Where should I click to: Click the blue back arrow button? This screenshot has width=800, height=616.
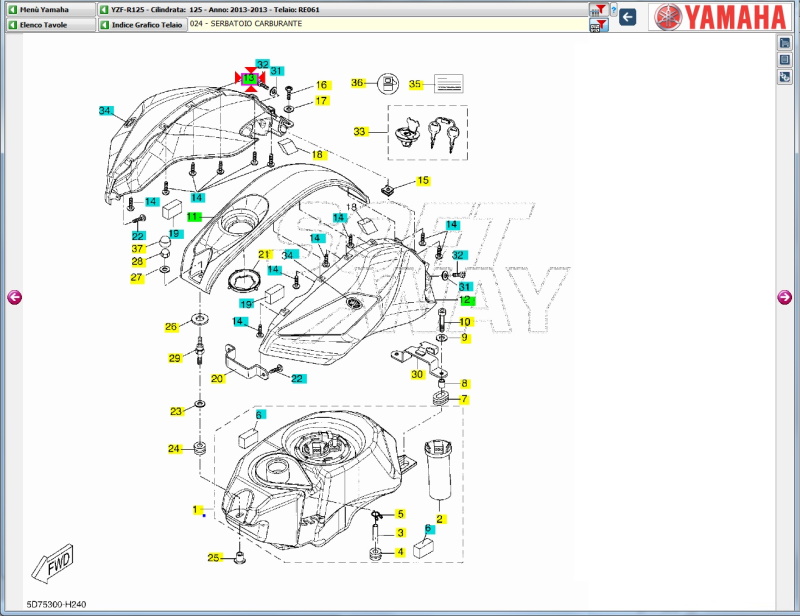click(x=627, y=16)
